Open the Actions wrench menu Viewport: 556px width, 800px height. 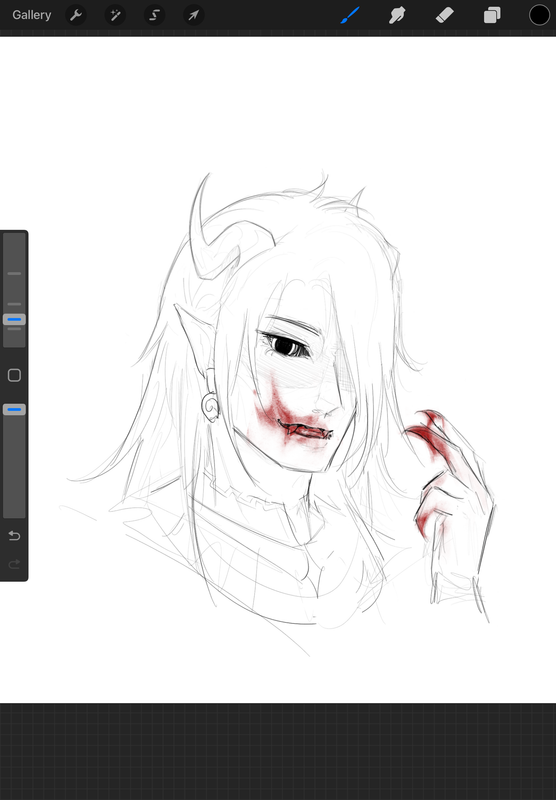click(76, 15)
